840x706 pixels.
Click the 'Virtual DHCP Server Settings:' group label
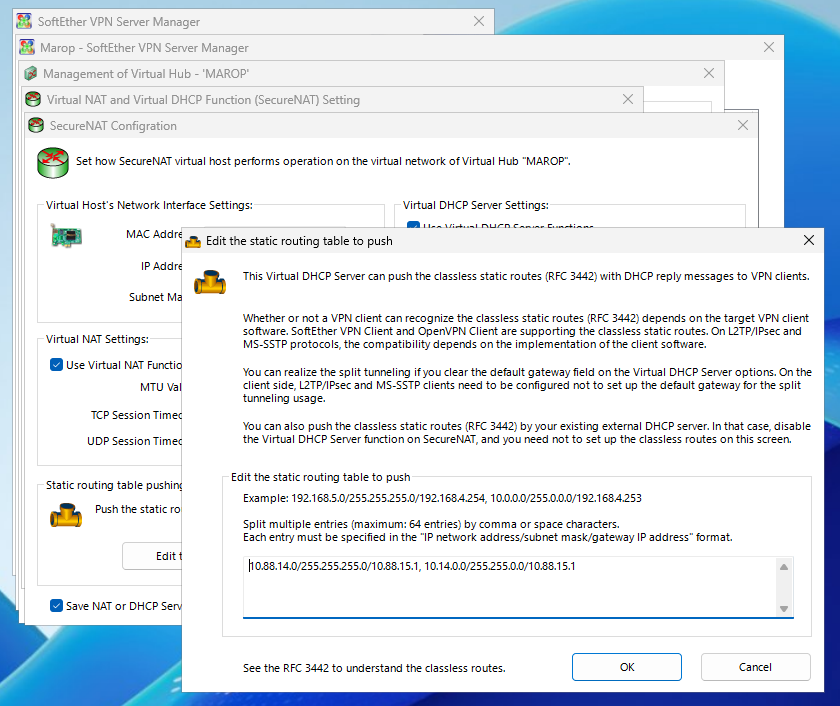click(x=476, y=205)
